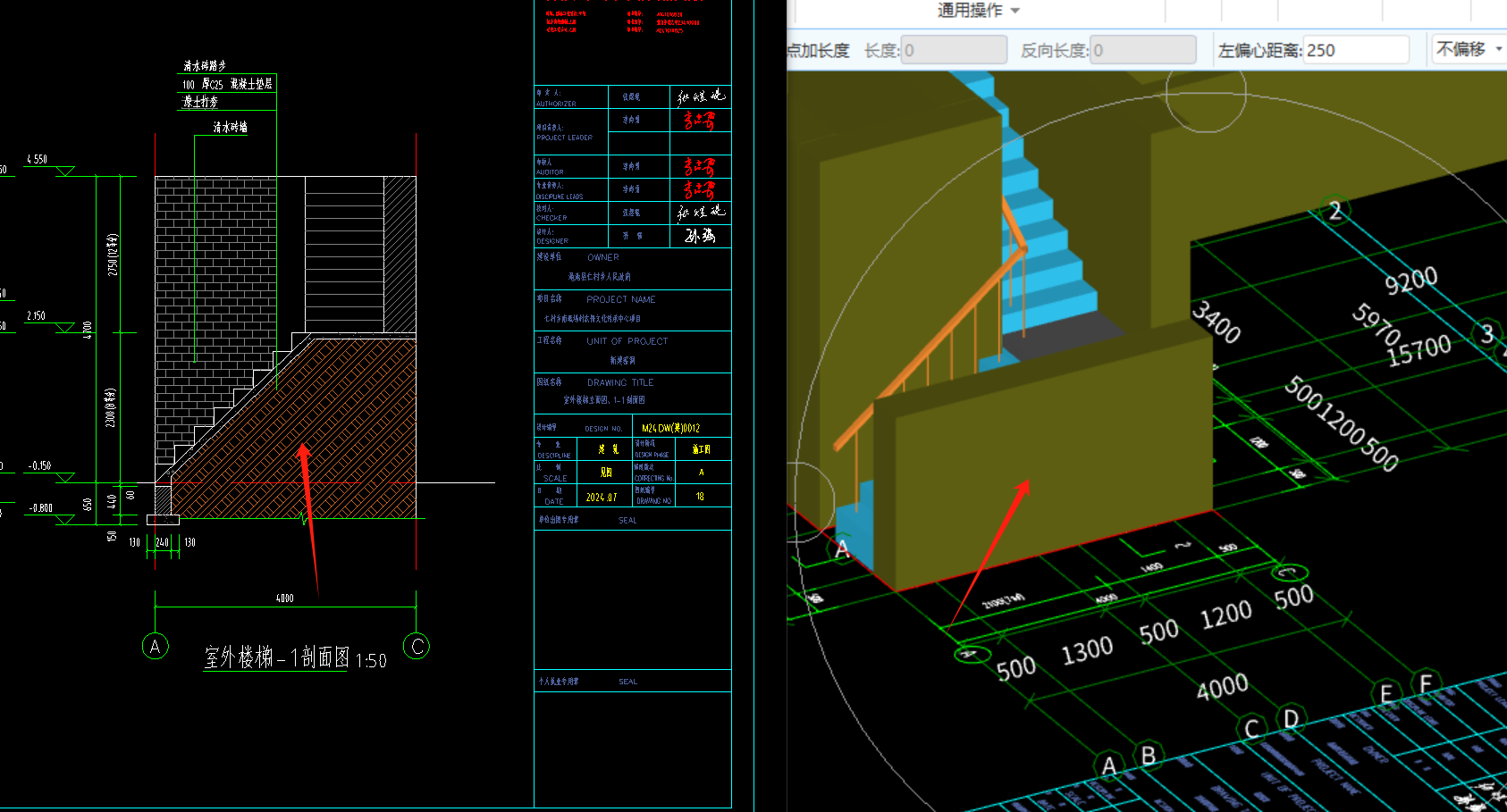
Task: Select elevation mark 2.150
Action: (x=37, y=315)
